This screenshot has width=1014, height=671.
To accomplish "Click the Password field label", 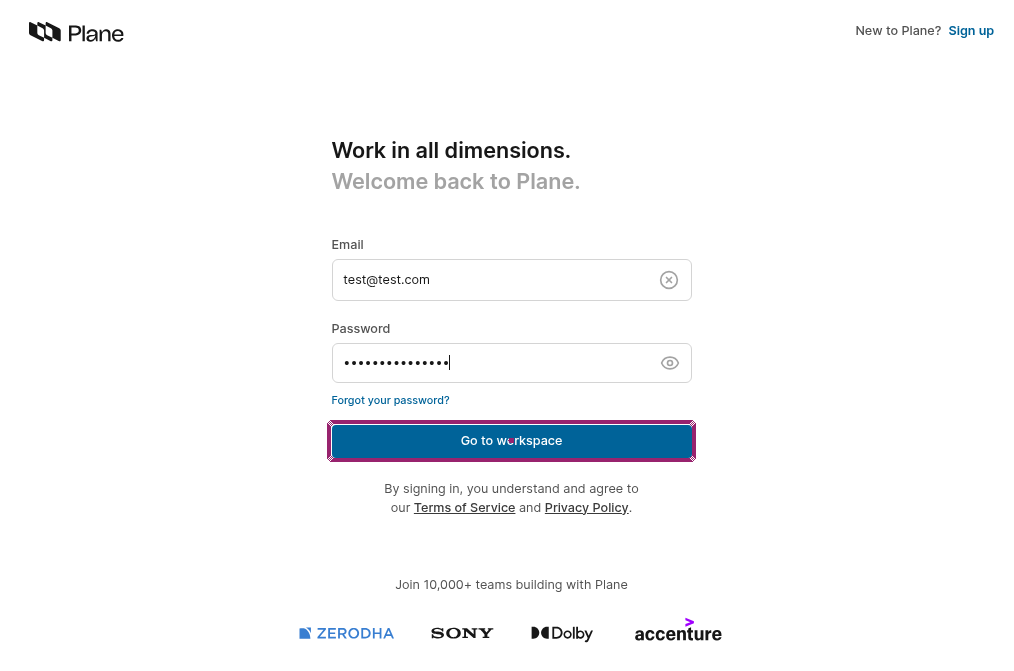I will point(360,329).
